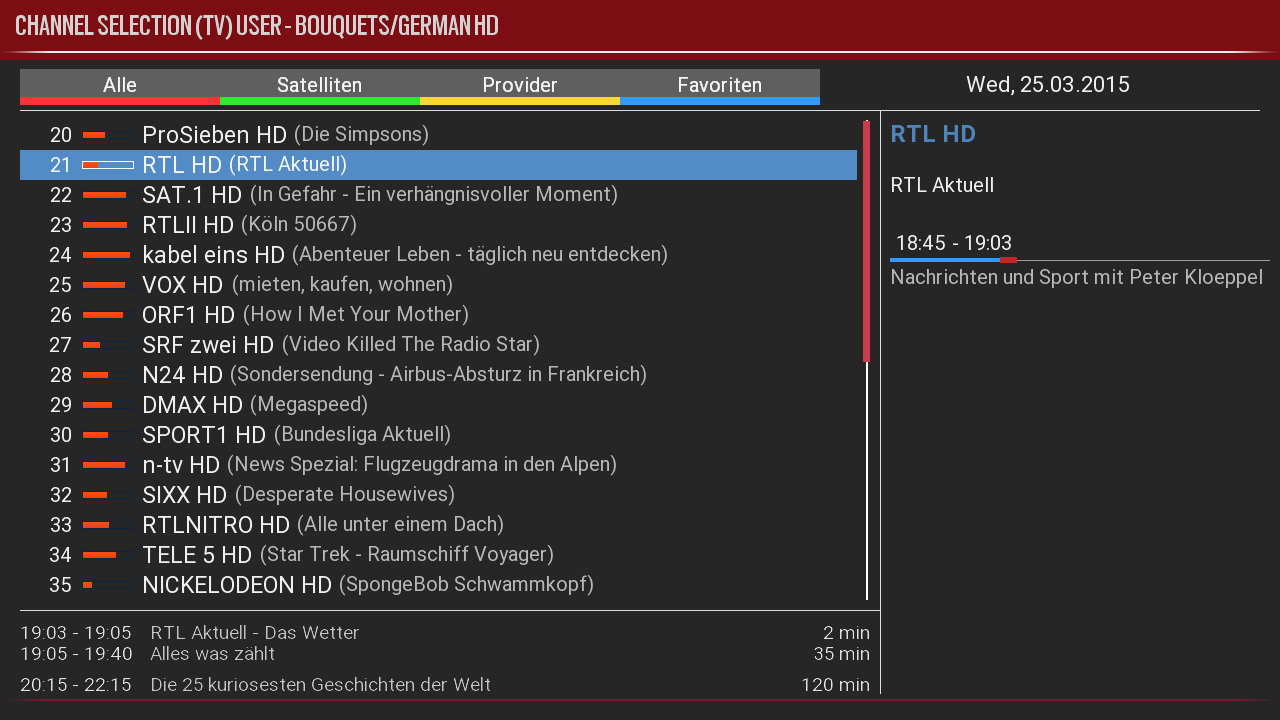Switch to the Alle tab
This screenshot has width=1280, height=720.
pyautogui.click(x=120, y=86)
